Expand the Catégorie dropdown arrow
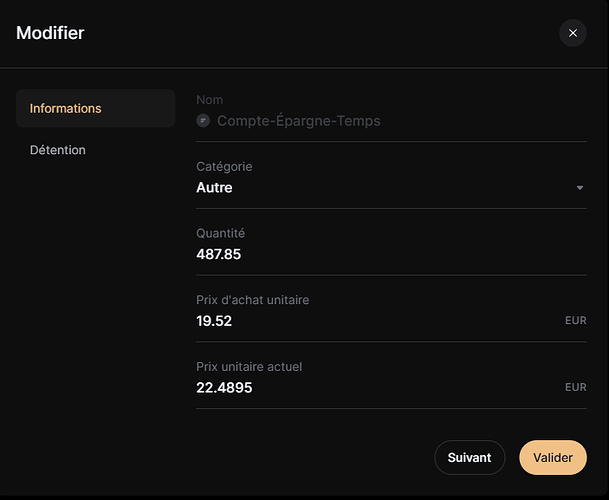This screenshot has width=609, height=500. pyautogui.click(x=579, y=188)
